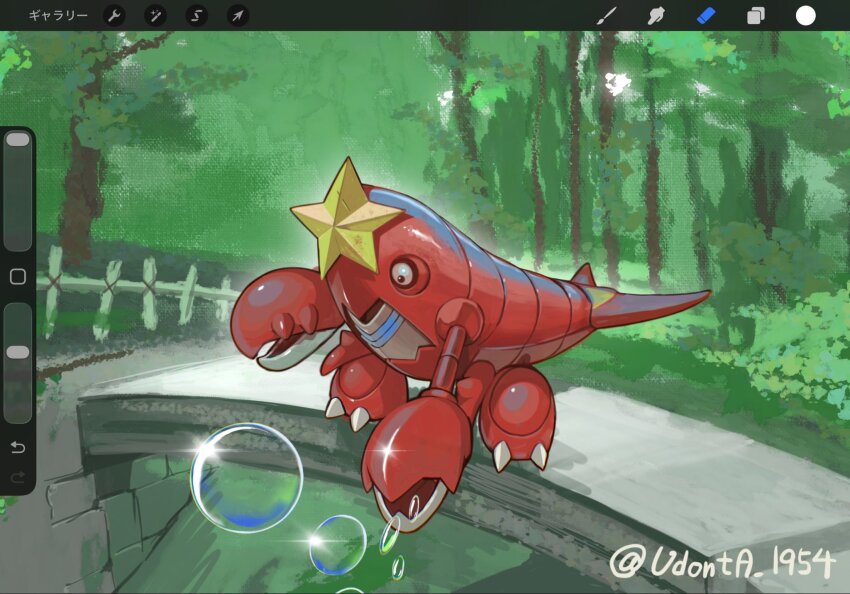
Task: Open the Adjustments magic wand menu
Action: pyautogui.click(x=156, y=16)
